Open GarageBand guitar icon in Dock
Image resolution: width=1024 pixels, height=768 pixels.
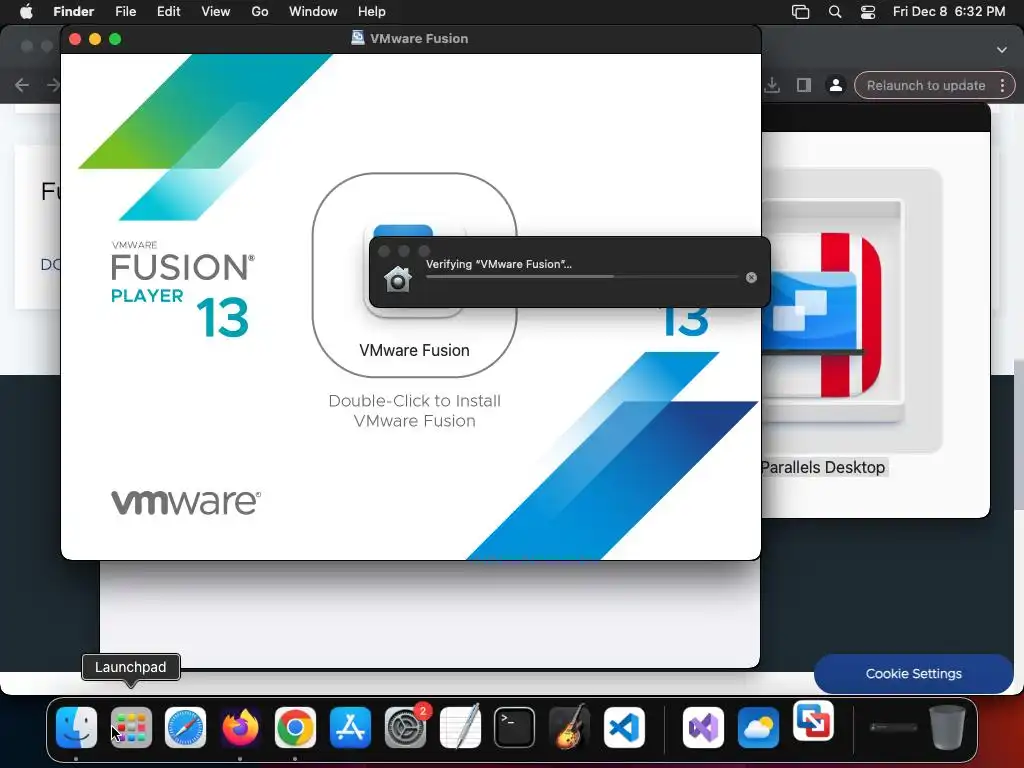pos(569,727)
